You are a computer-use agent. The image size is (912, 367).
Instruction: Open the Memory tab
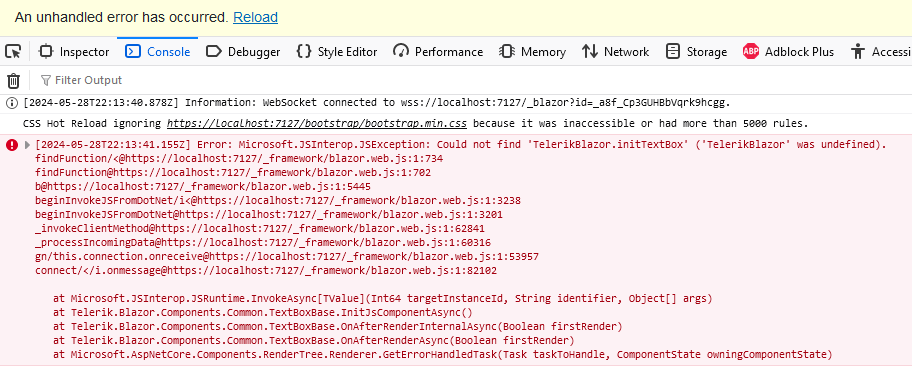pyautogui.click(x=532, y=52)
